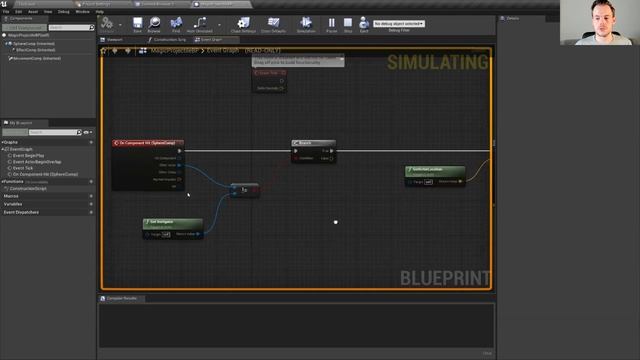The height and width of the screenshot is (360, 640).
Task: Open the debug object selection dropdown
Action: point(399,24)
